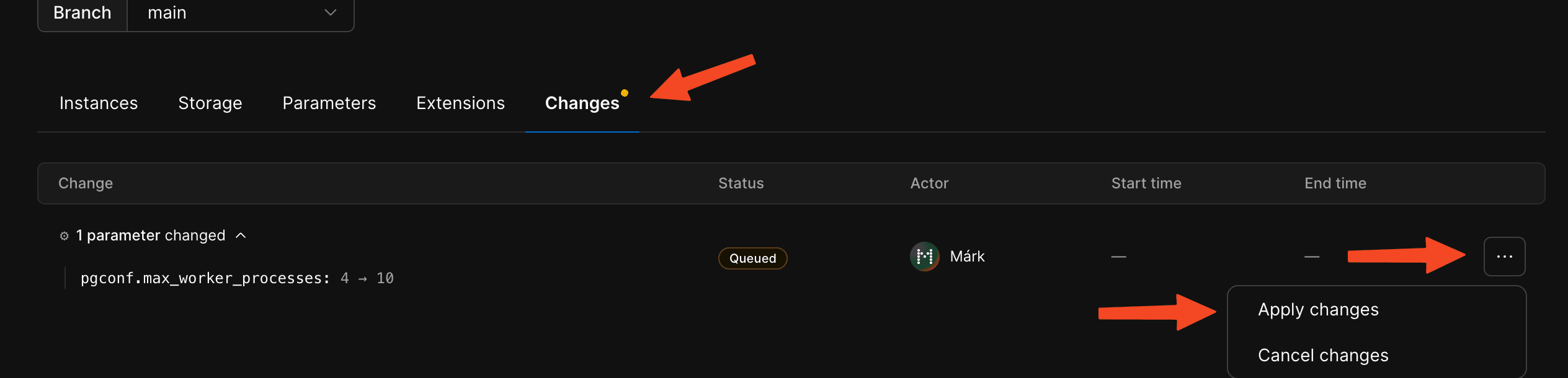Click the Queued status badge

(752, 258)
